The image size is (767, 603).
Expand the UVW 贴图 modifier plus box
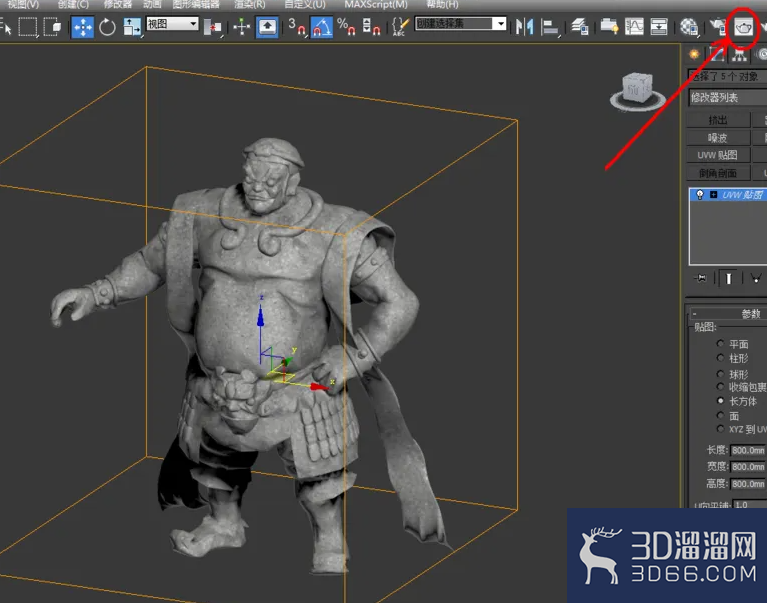coord(713,195)
